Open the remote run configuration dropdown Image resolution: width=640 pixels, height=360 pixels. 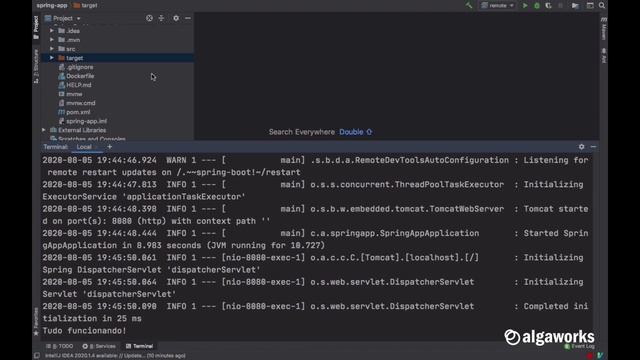[498, 5]
